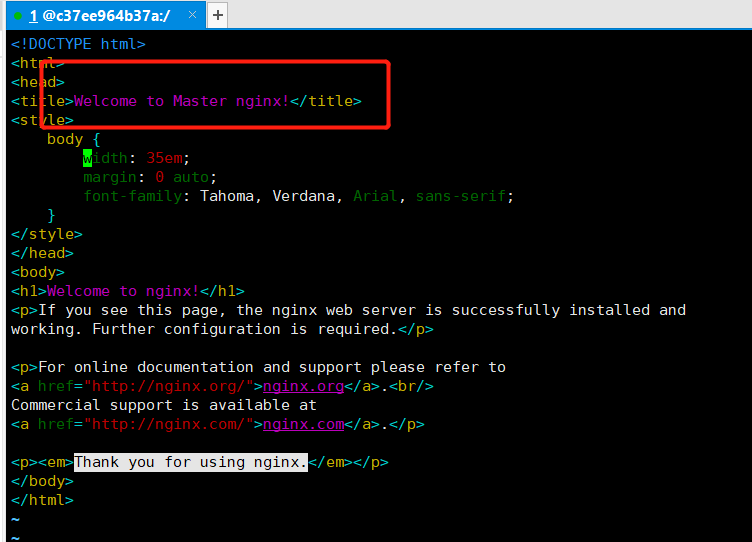Click the highlighted 'Thank you for using nginx.' text
The height and width of the screenshot is (542, 752).
[191, 462]
